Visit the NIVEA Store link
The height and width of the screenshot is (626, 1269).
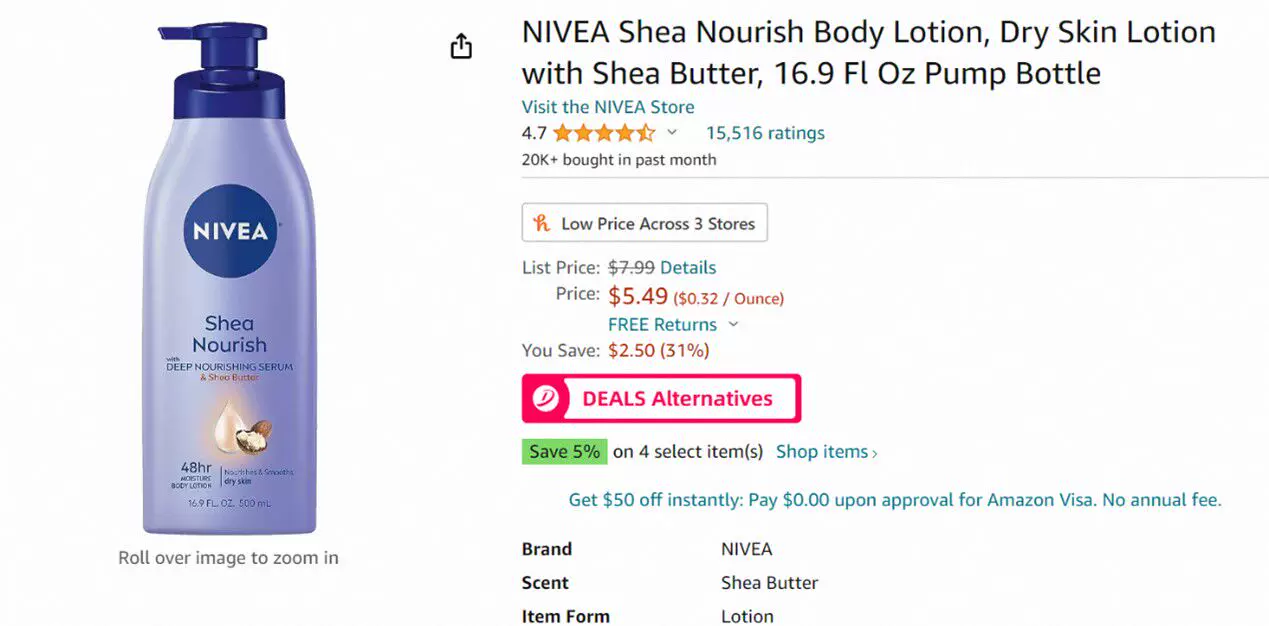click(x=608, y=107)
